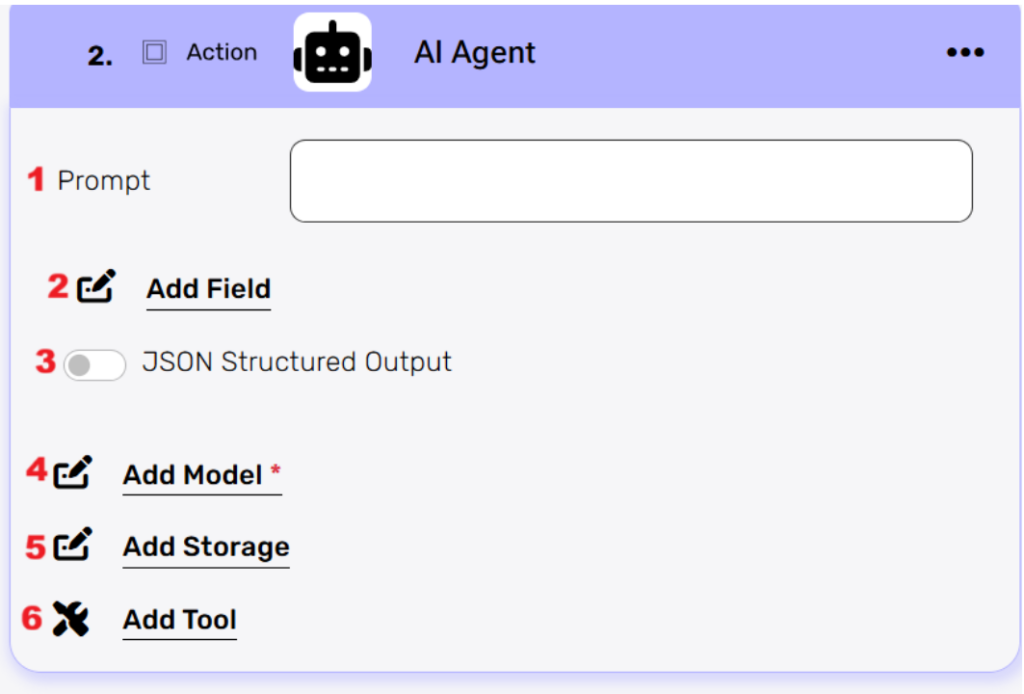Click the edit icon beside Add Model
The width and height of the screenshot is (1024, 694).
click(x=73, y=472)
